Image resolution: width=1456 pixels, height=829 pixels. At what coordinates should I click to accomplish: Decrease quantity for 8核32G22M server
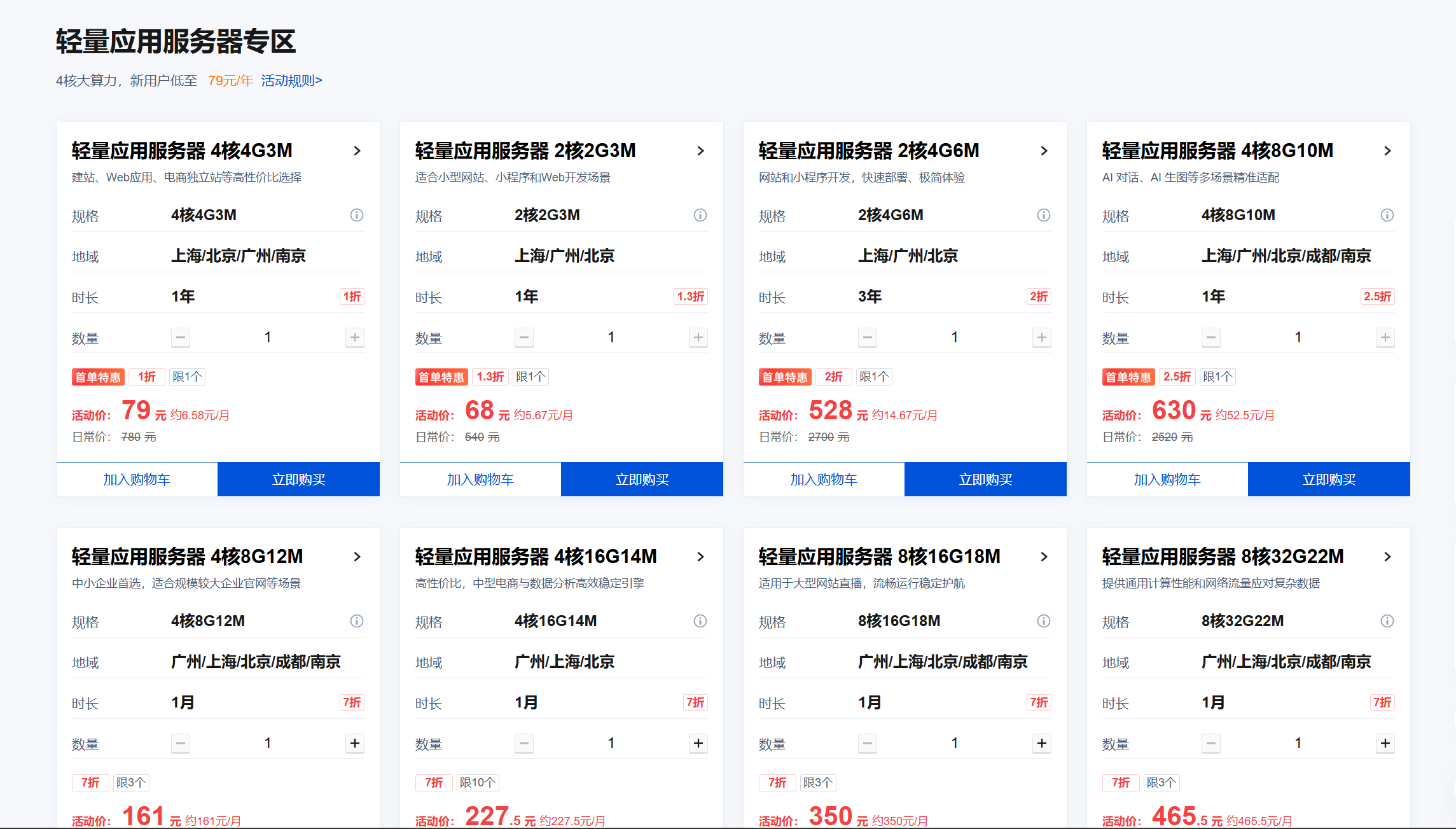click(1211, 743)
